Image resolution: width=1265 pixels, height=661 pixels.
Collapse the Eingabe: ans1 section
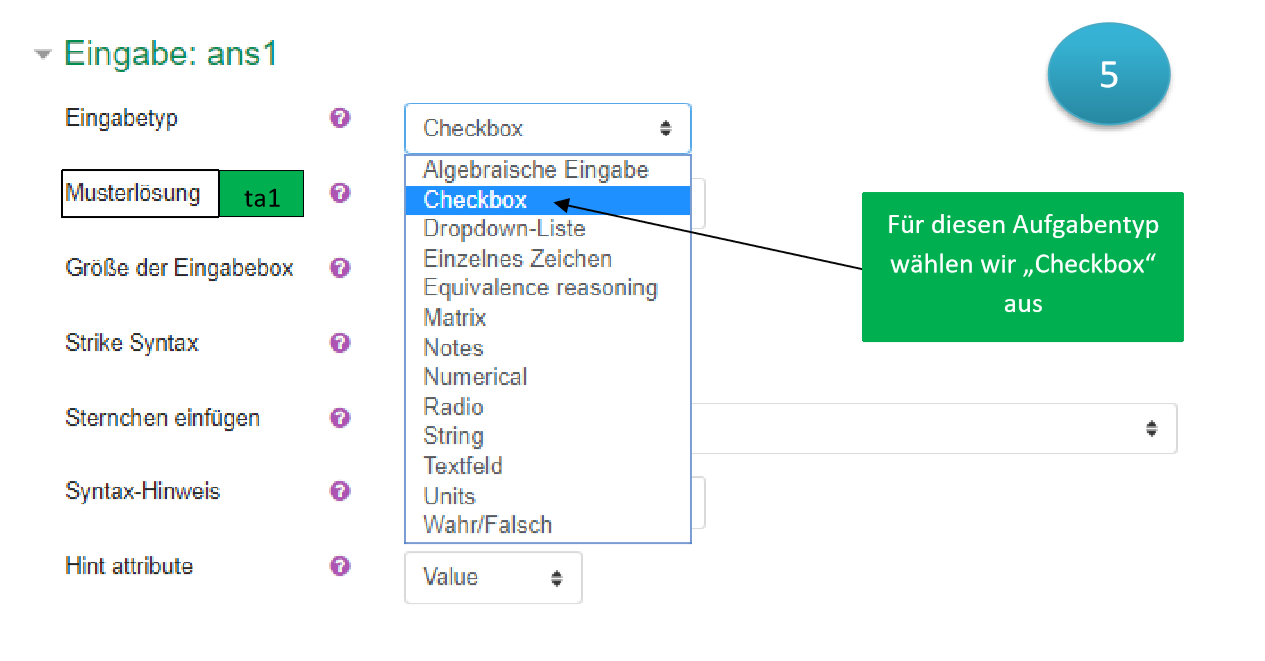pos(42,54)
